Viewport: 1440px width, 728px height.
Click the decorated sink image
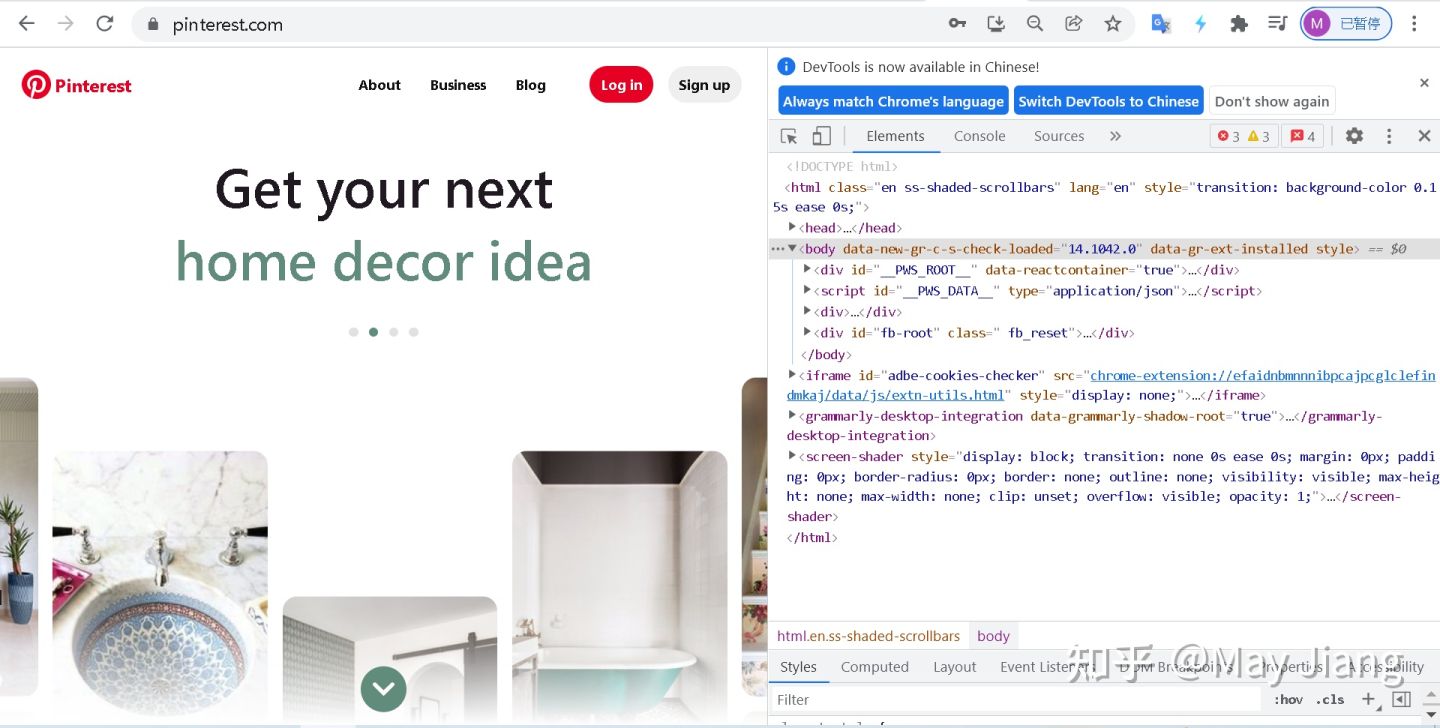[x=160, y=586]
